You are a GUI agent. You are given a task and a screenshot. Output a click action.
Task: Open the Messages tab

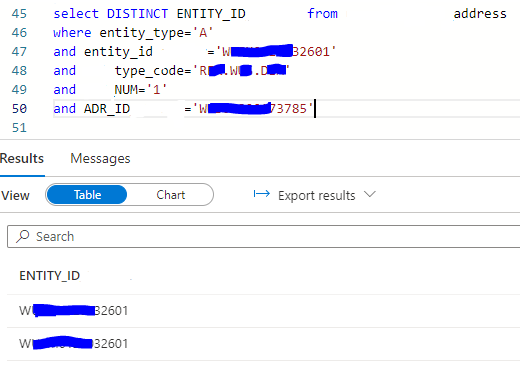100,158
